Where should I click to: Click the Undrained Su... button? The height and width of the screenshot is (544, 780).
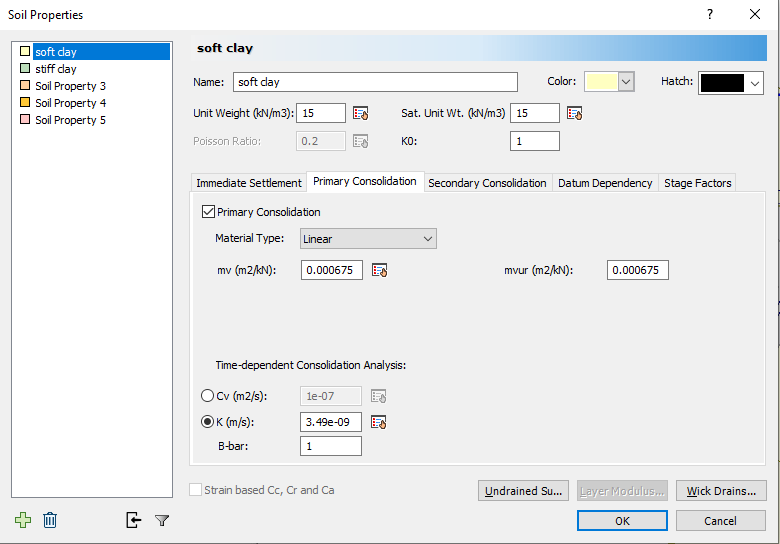point(523,491)
